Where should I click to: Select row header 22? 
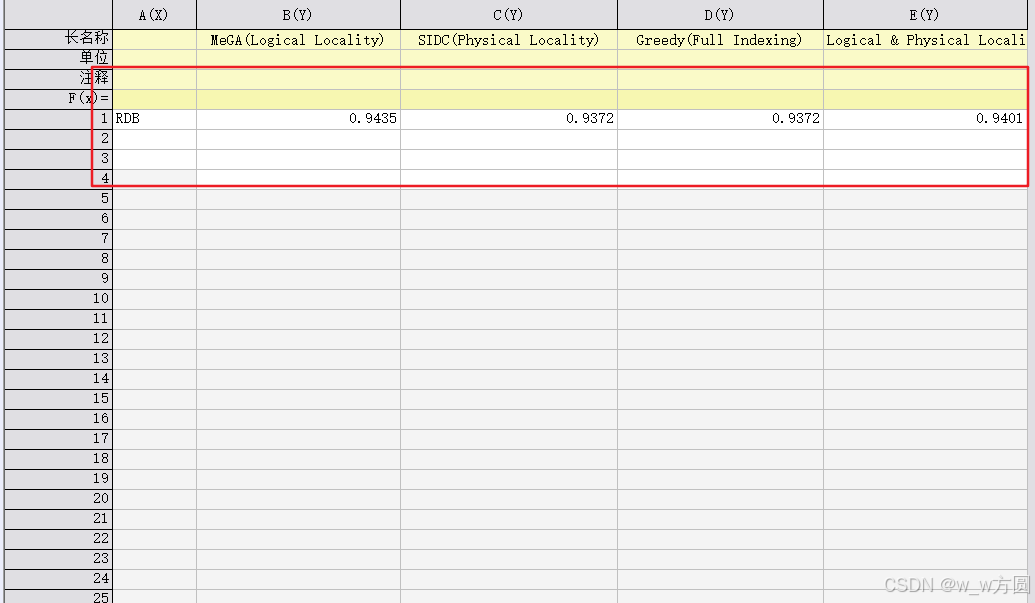tap(58, 538)
